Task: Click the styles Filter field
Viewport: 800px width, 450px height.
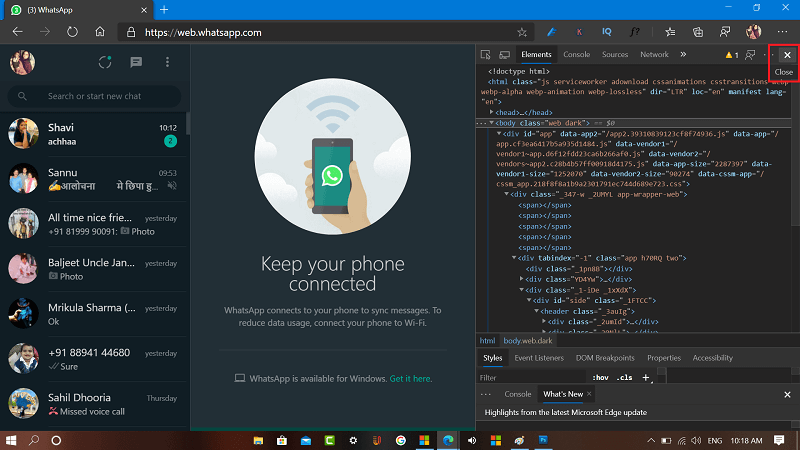Action: (531, 378)
